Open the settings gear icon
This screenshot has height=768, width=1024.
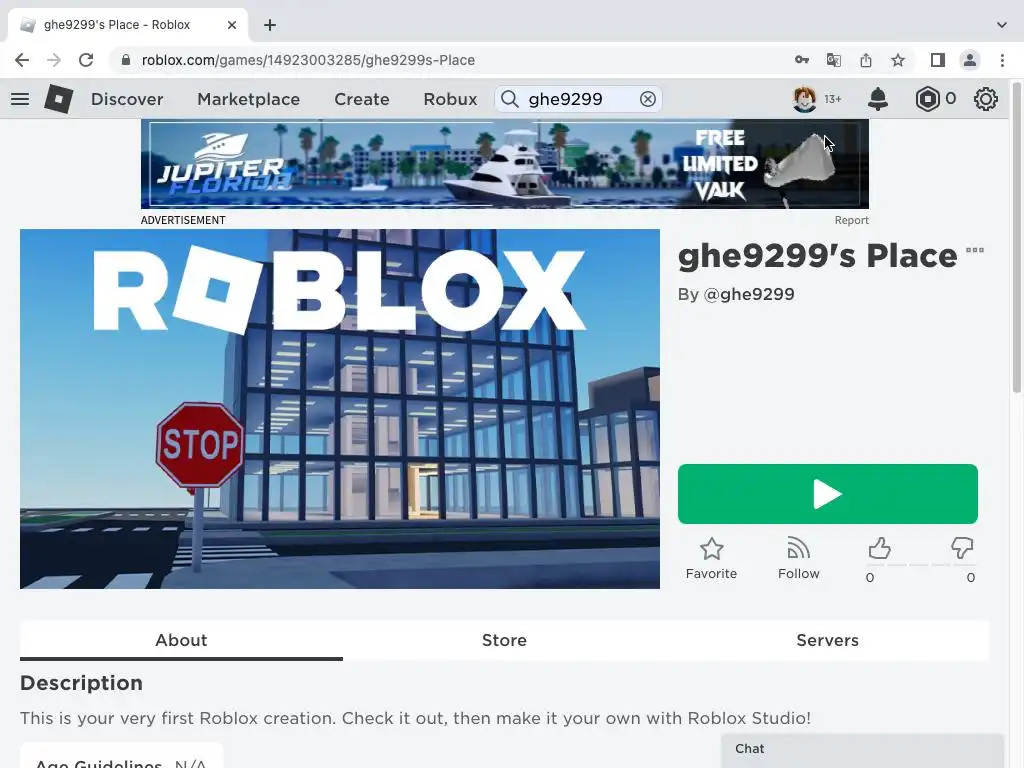pyautogui.click(x=985, y=99)
